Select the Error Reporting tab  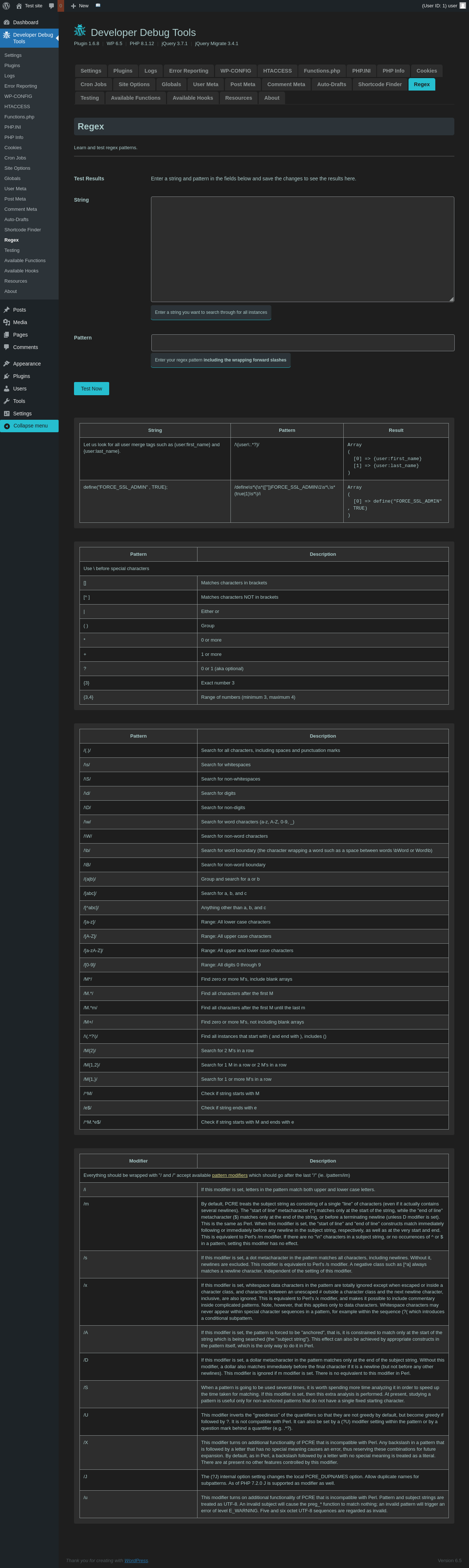(x=189, y=71)
